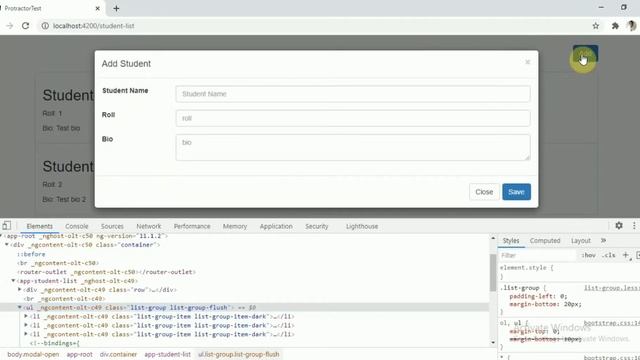
Task: Expand the second li list-group-item node
Action: click(x=26, y=325)
